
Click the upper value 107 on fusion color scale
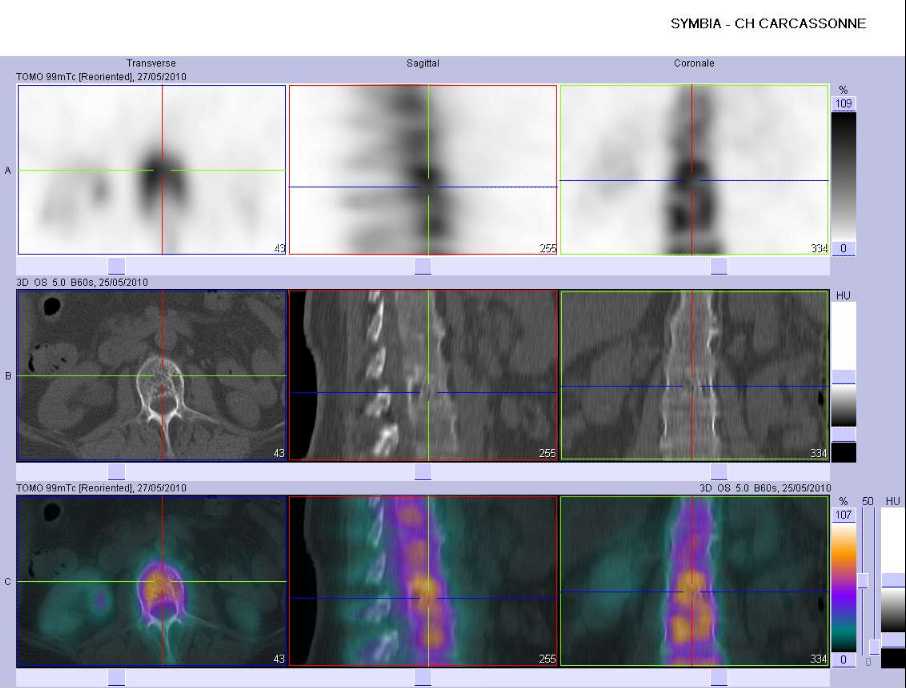[844, 515]
